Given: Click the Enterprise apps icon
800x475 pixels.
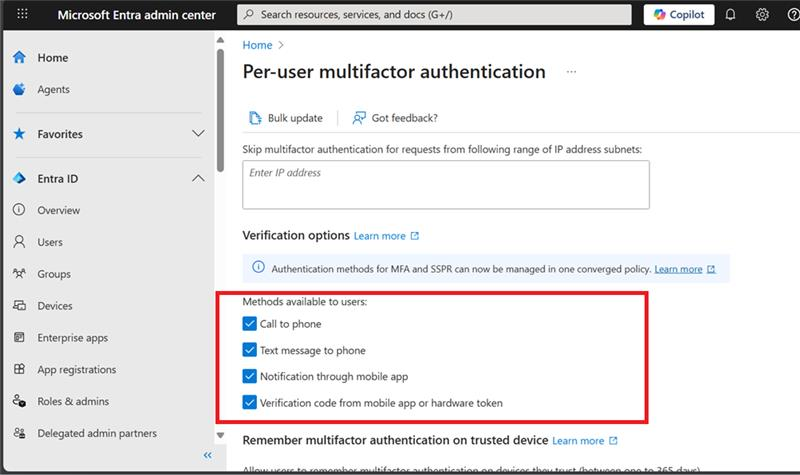Looking at the screenshot, I should 19,337.
